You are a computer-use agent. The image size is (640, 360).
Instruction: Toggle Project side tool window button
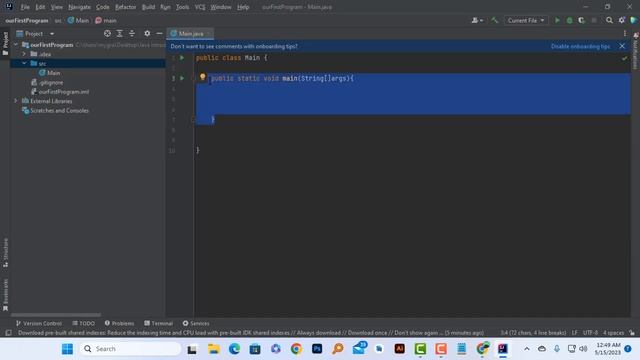point(5,43)
